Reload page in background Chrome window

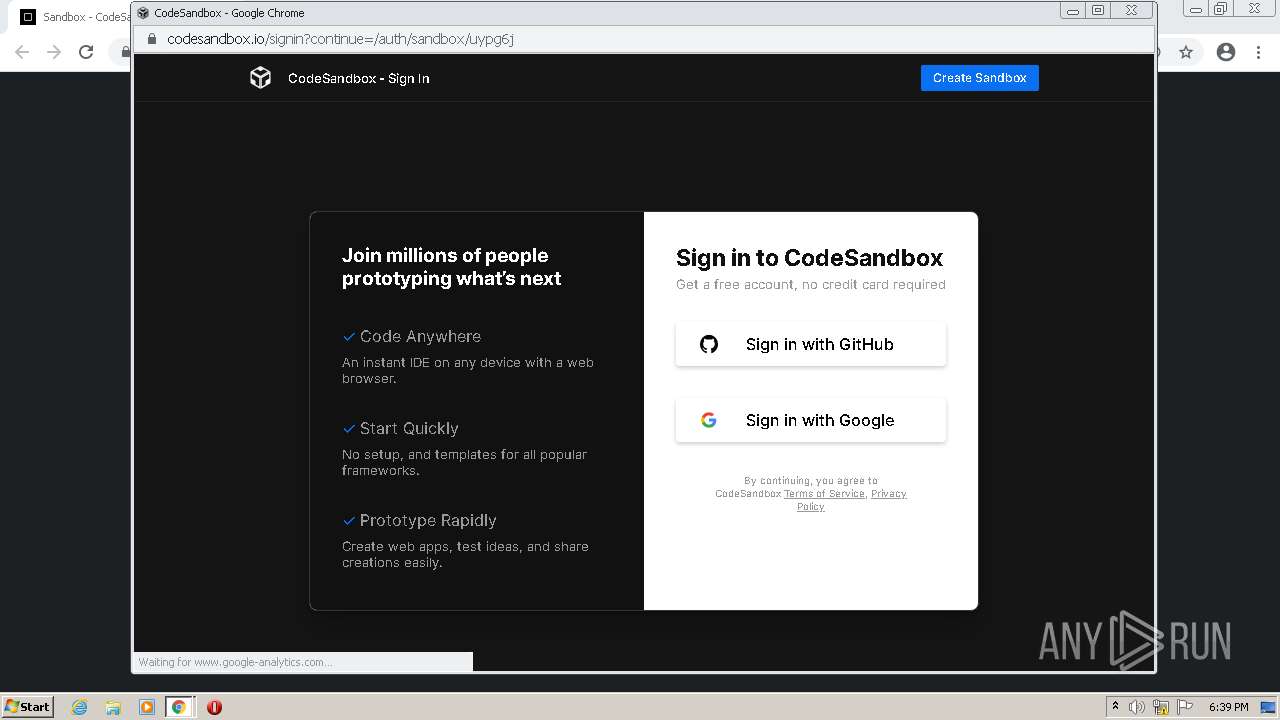coord(86,52)
